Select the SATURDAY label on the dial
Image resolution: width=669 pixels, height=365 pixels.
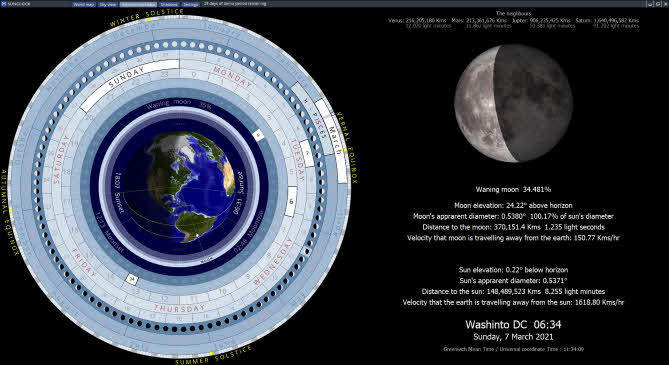tap(61, 159)
